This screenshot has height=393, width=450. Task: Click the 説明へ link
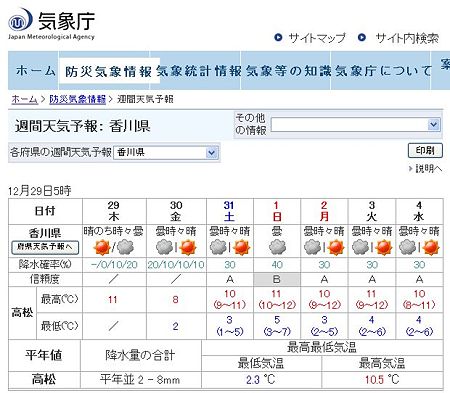(x=429, y=169)
